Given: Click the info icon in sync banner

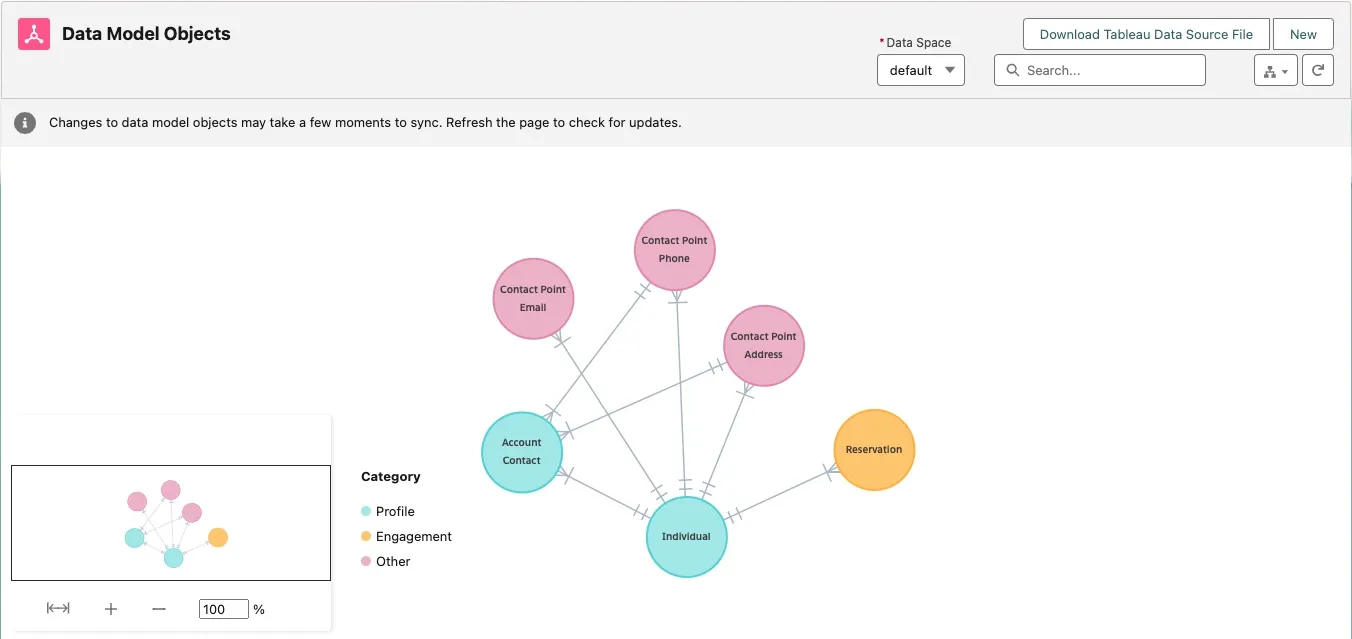Looking at the screenshot, I should coord(25,123).
